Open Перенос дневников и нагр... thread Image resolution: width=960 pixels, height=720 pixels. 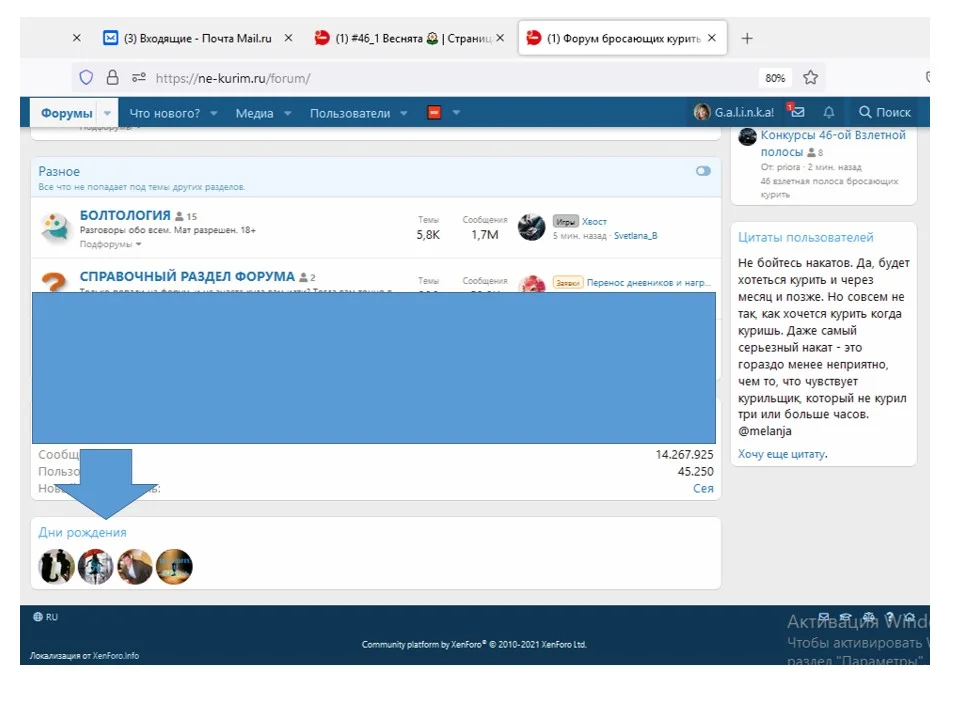(x=649, y=283)
